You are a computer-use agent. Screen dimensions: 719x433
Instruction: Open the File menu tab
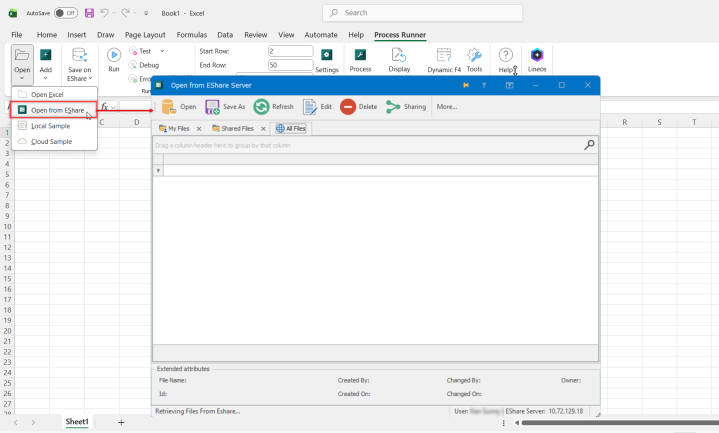[17, 35]
